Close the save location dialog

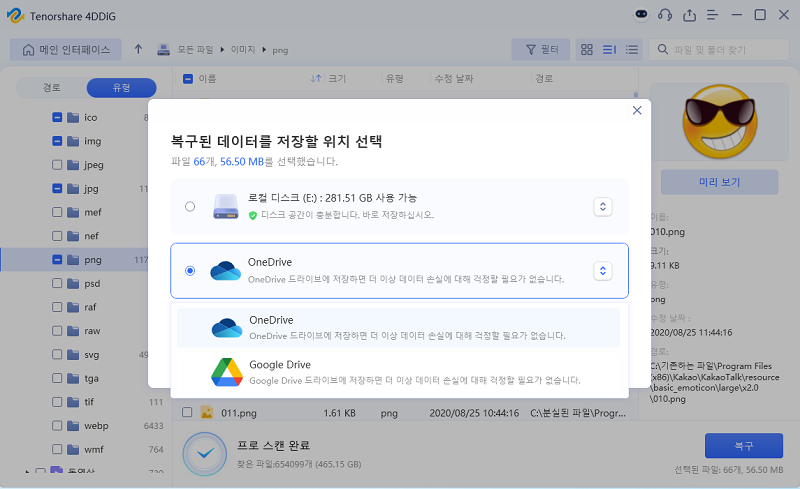pos(636,111)
